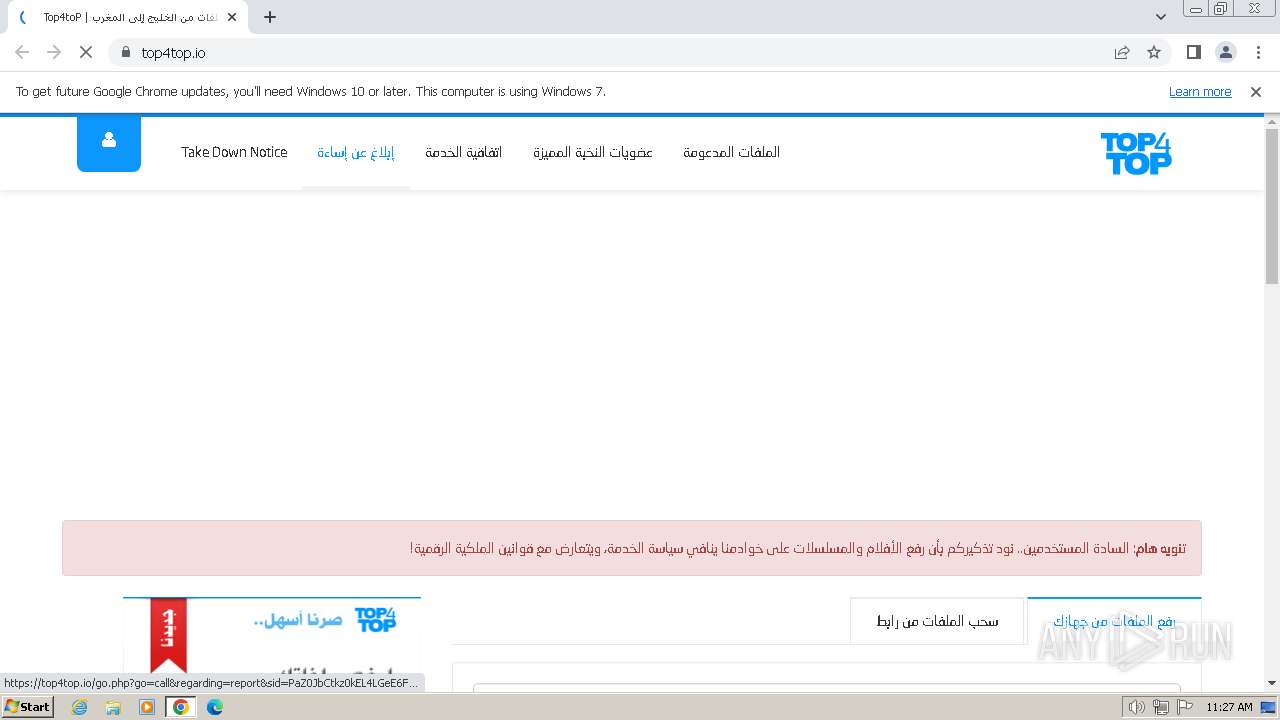Click the blue user account icon button
The image size is (1280, 720).
[109, 144]
